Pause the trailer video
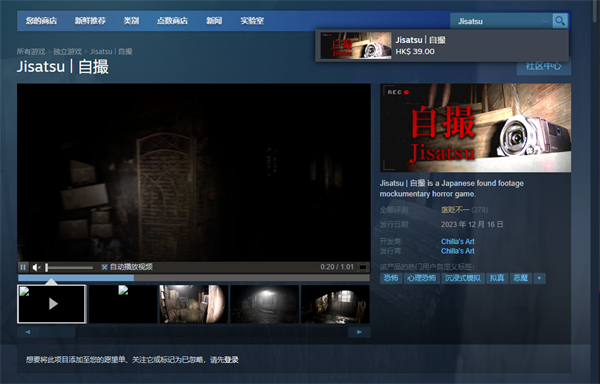Image resolution: width=600 pixels, height=384 pixels. tap(23, 267)
